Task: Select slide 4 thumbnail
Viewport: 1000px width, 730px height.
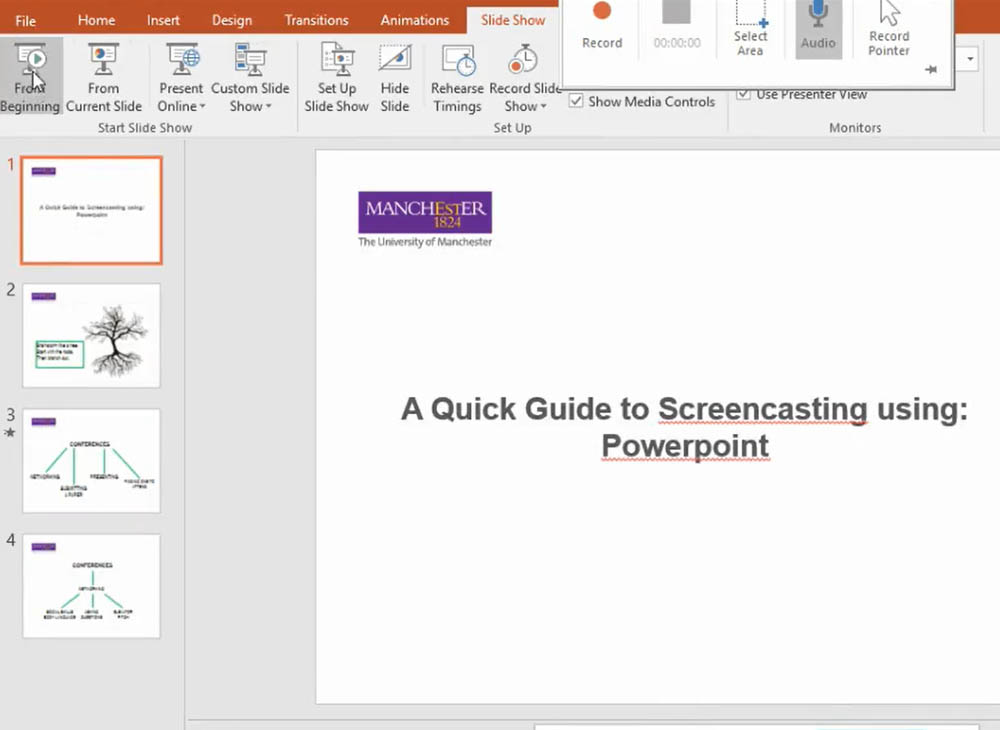Action: click(x=92, y=586)
